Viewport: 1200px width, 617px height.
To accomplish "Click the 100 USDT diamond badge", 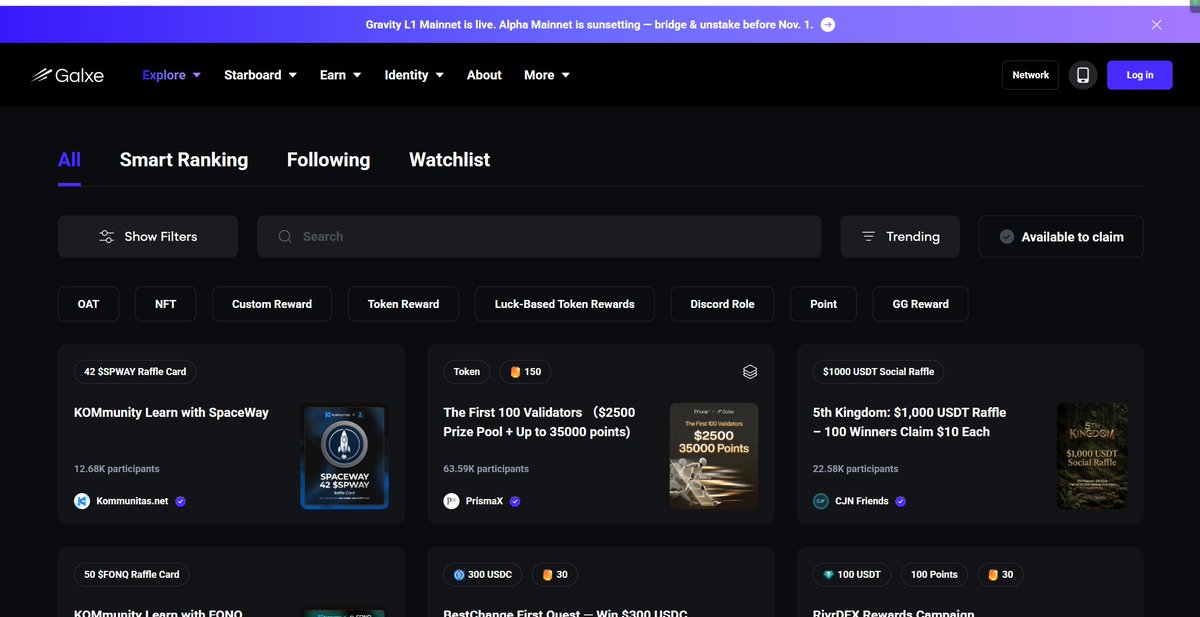I will point(852,574).
